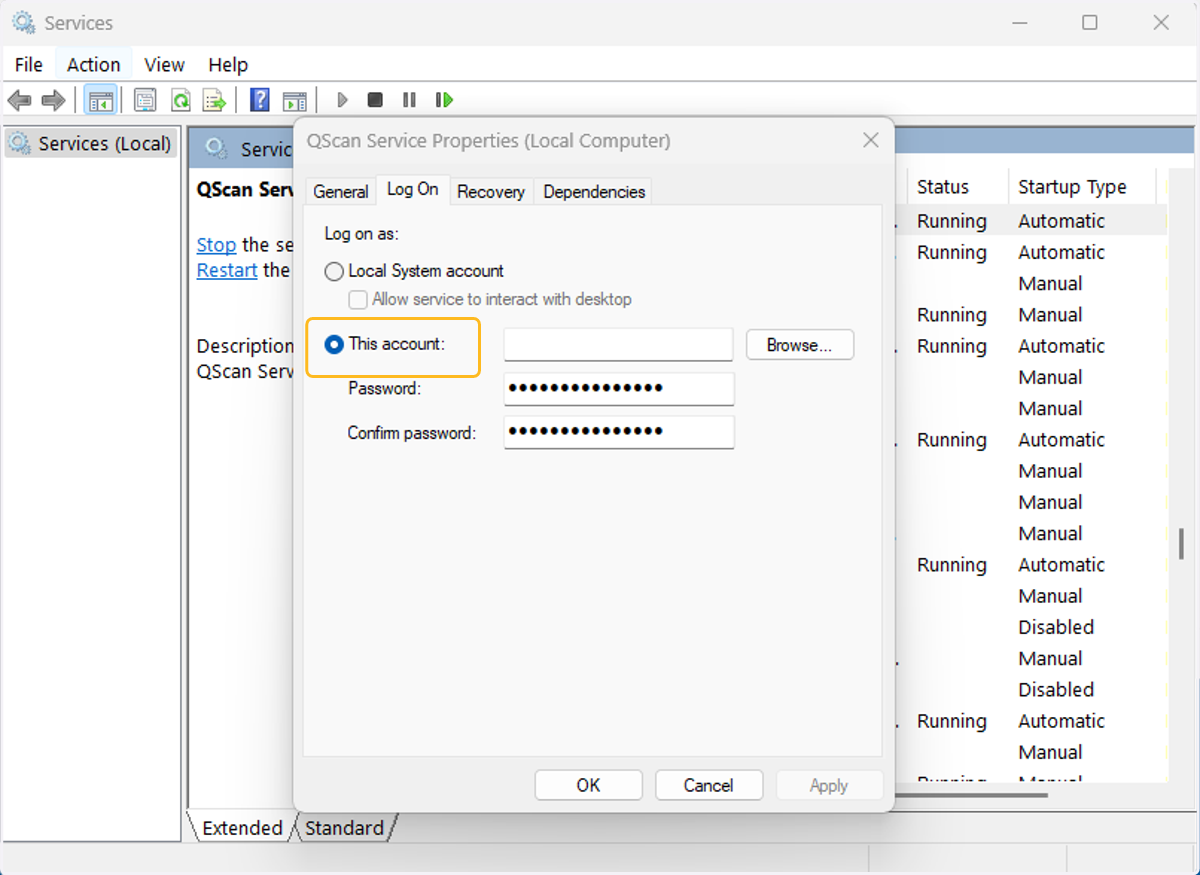Open the File menu
The width and height of the screenshot is (1200, 875).
tap(29, 64)
